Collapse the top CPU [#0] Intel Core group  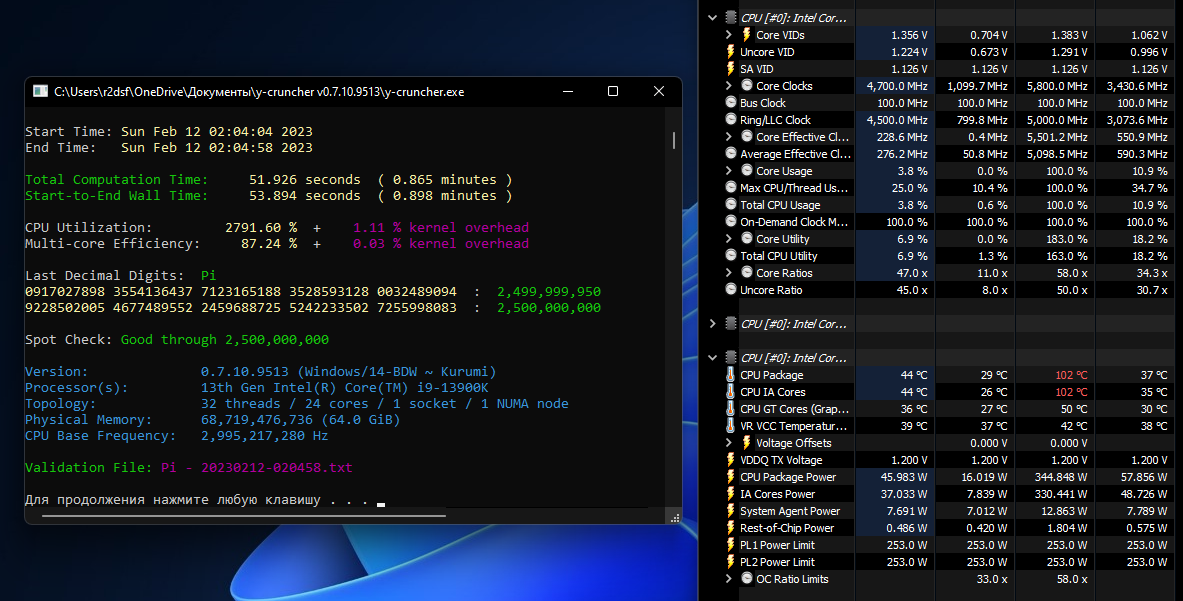point(713,17)
